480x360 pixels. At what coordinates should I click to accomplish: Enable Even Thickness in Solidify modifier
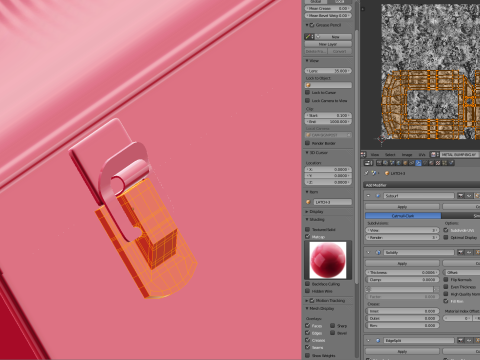[x=446, y=287]
